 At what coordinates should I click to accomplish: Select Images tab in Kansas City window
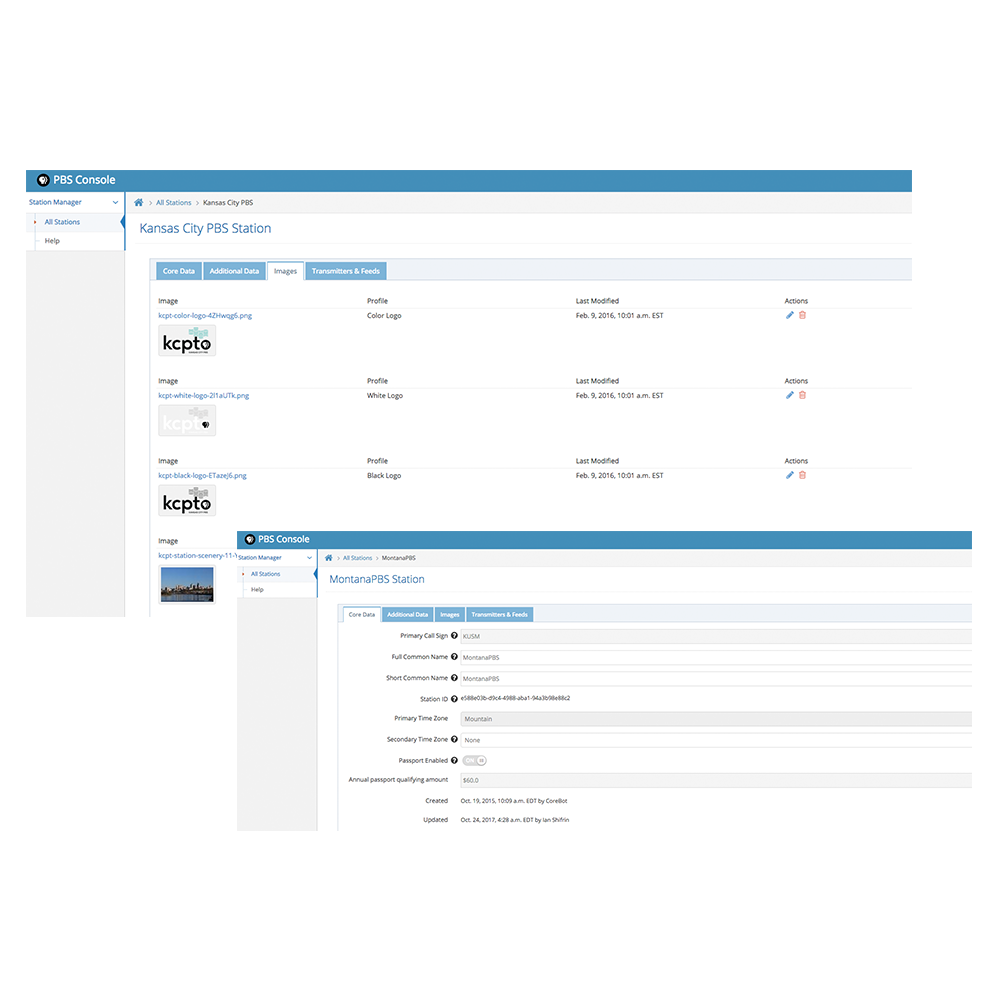pyautogui.click(x=285, y=272)
